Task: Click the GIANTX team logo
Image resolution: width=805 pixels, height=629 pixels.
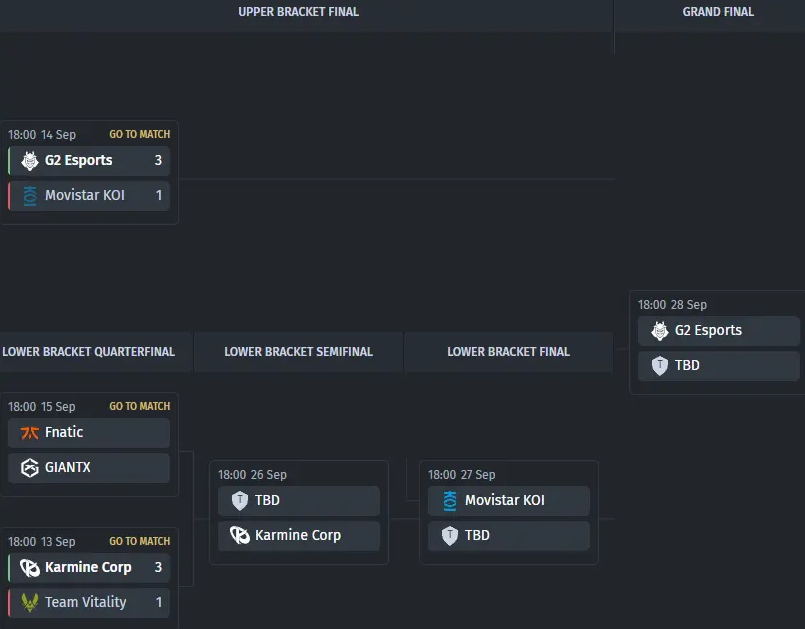Action: click(x=29, y=468)
